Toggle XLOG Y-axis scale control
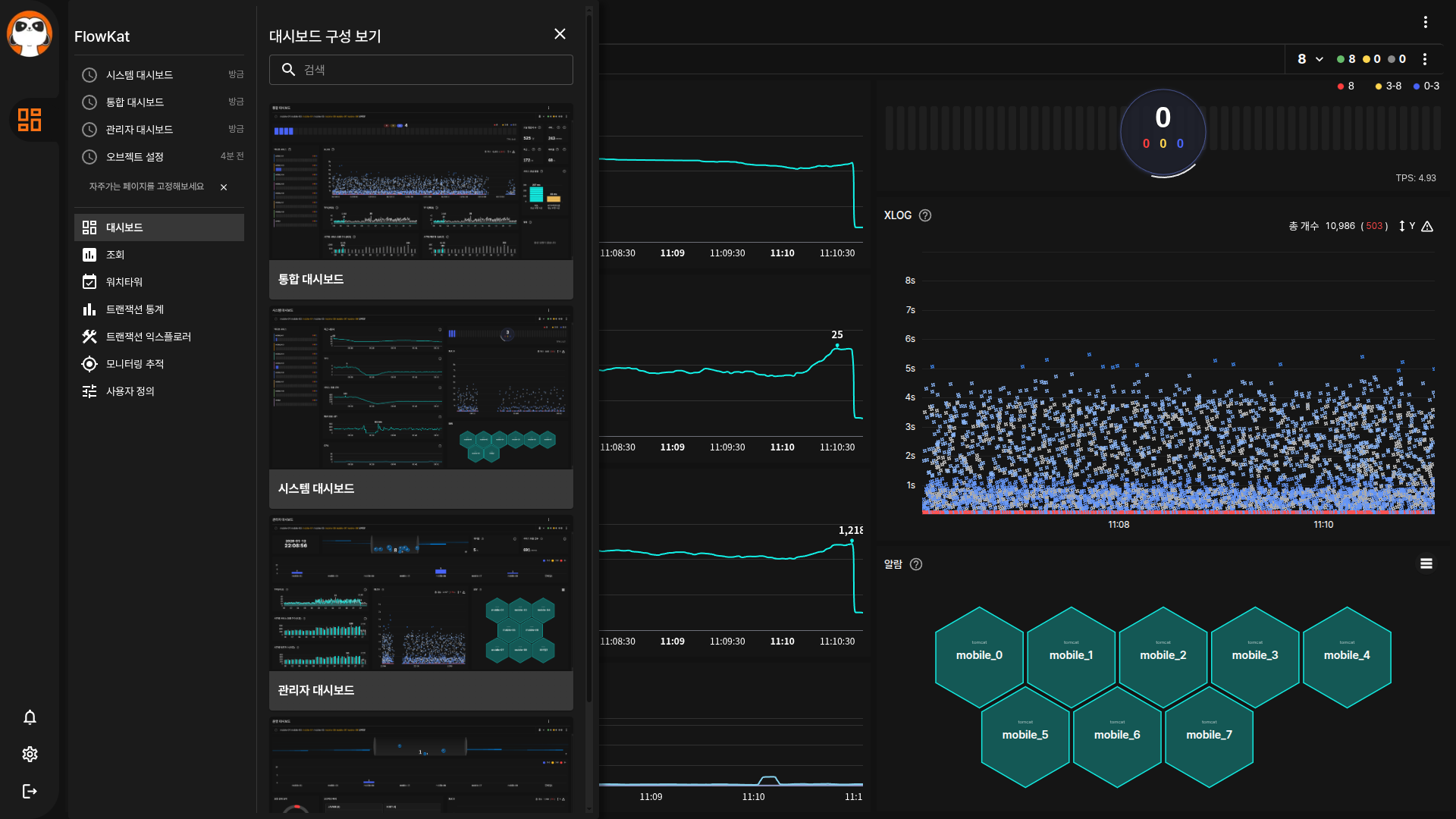 click(1407, 226)
